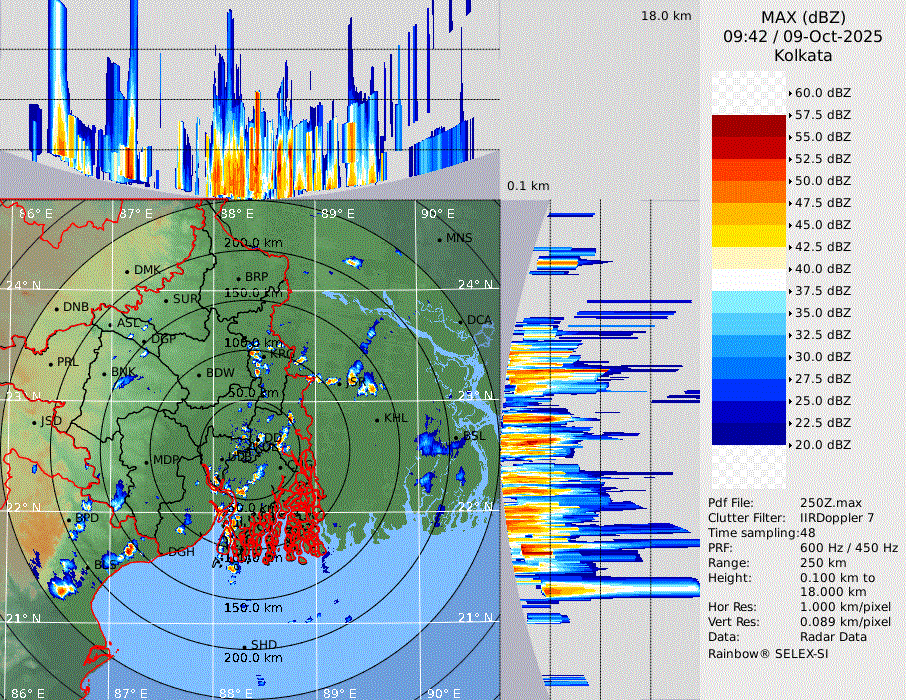This screenshot has height=700, width=906.
Task: Click the 18.0 km height label
Action: coord(666,16)
